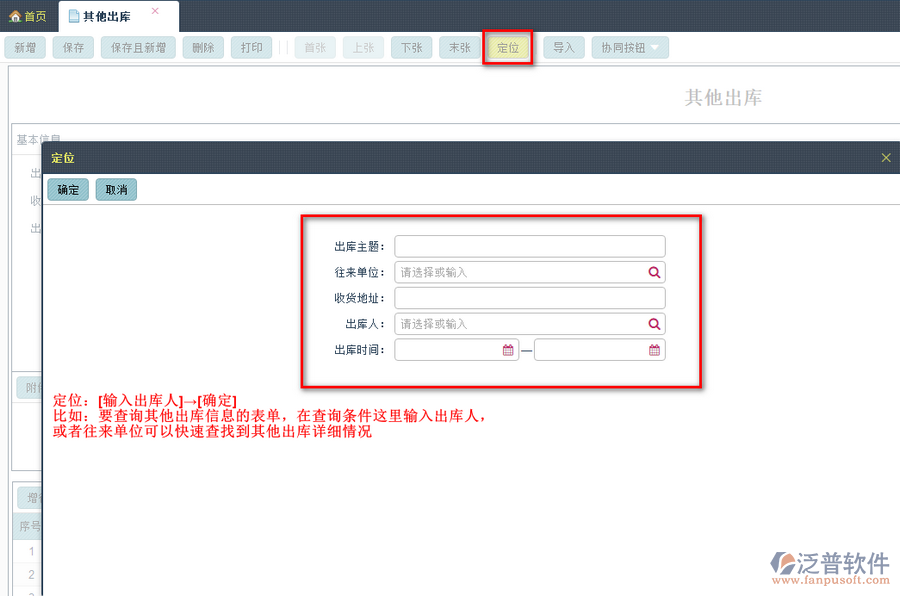The height and width of the screenshot is (596, 900).
Task: Click the 往来单位 search magnifier icon
Action: [x=654, y=272]
